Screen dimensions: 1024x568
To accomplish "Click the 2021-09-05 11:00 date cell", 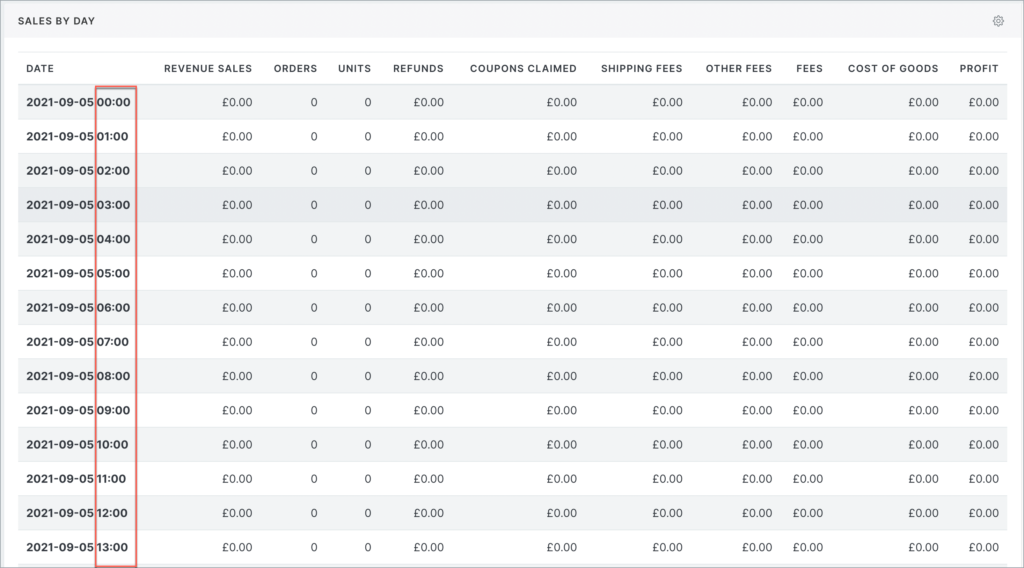I will 76,479.
